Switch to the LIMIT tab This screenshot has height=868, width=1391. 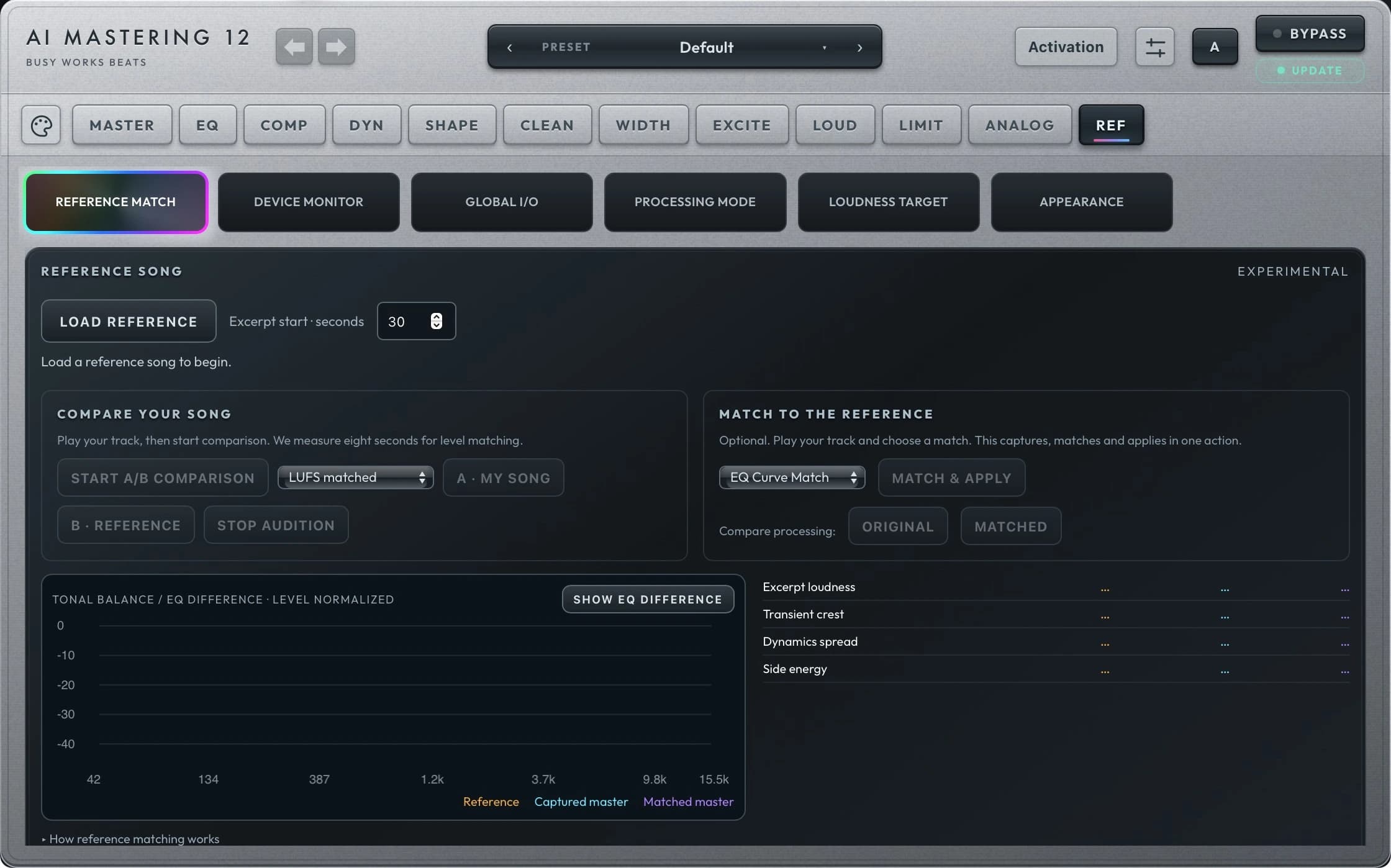tap(922, 125)
